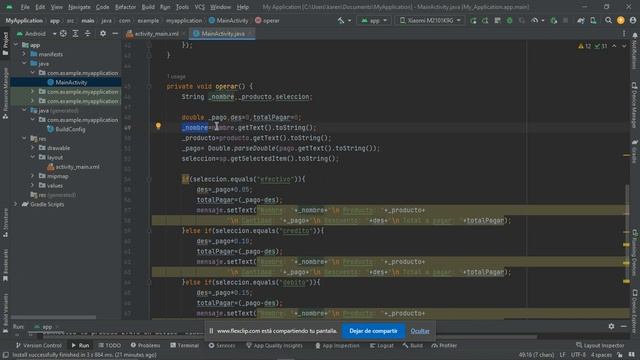Click the Project panel horizontal scrollbar
This screenshot has height=360, width=640.
(x=53, y=317)
